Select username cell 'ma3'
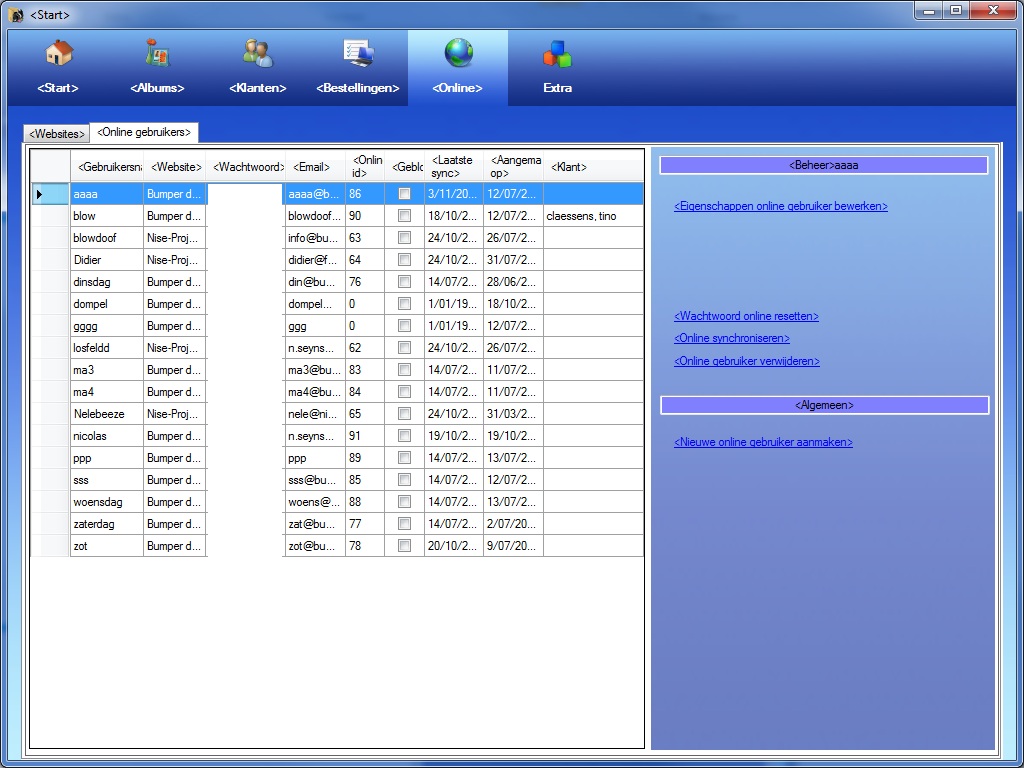 (107, 370)
